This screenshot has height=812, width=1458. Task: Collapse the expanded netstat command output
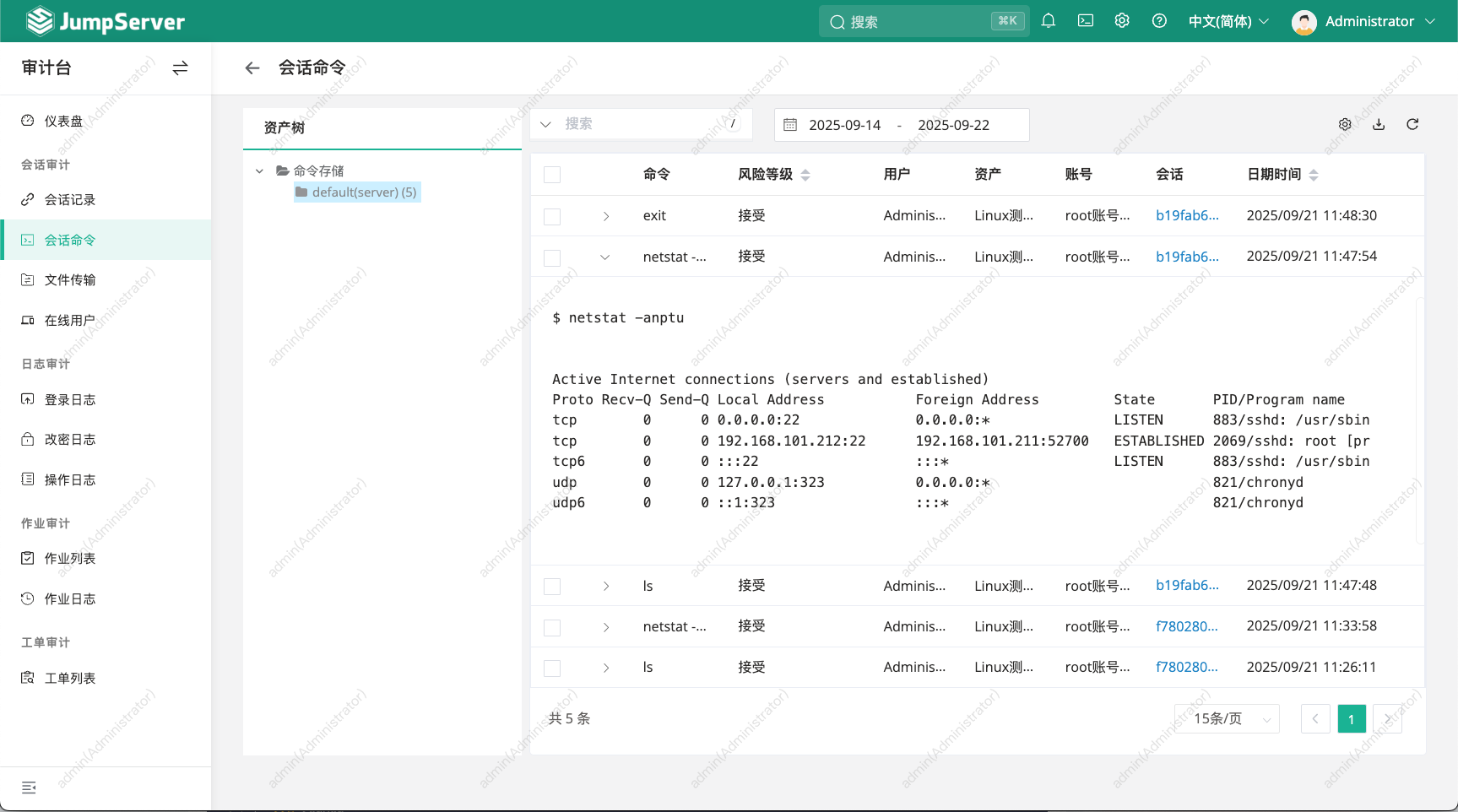(604, 257)
